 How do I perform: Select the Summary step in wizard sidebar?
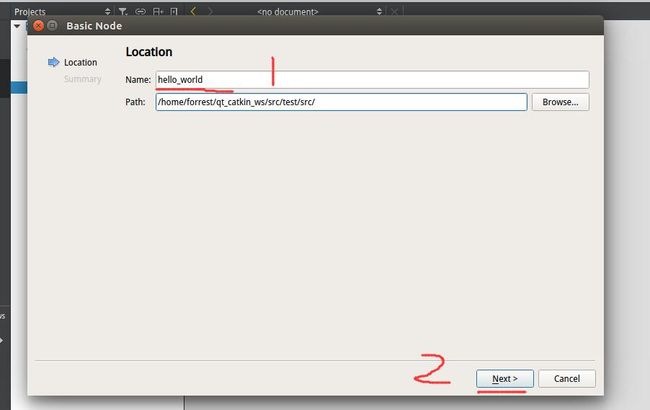[x=82, y=79]
